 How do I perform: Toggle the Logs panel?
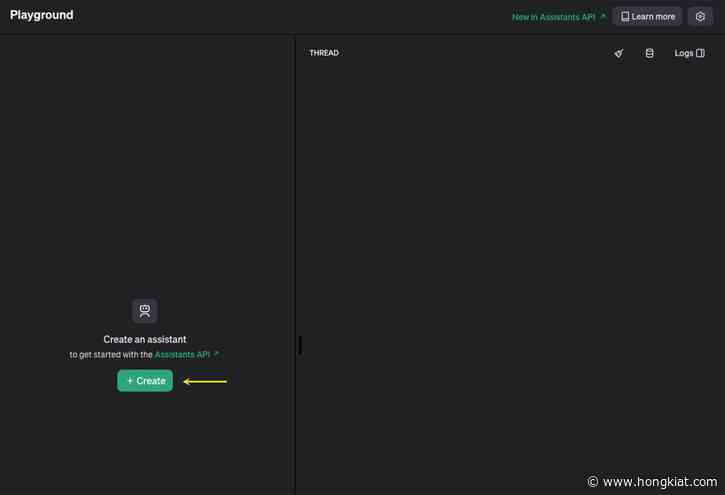click(x=689, y=53)
